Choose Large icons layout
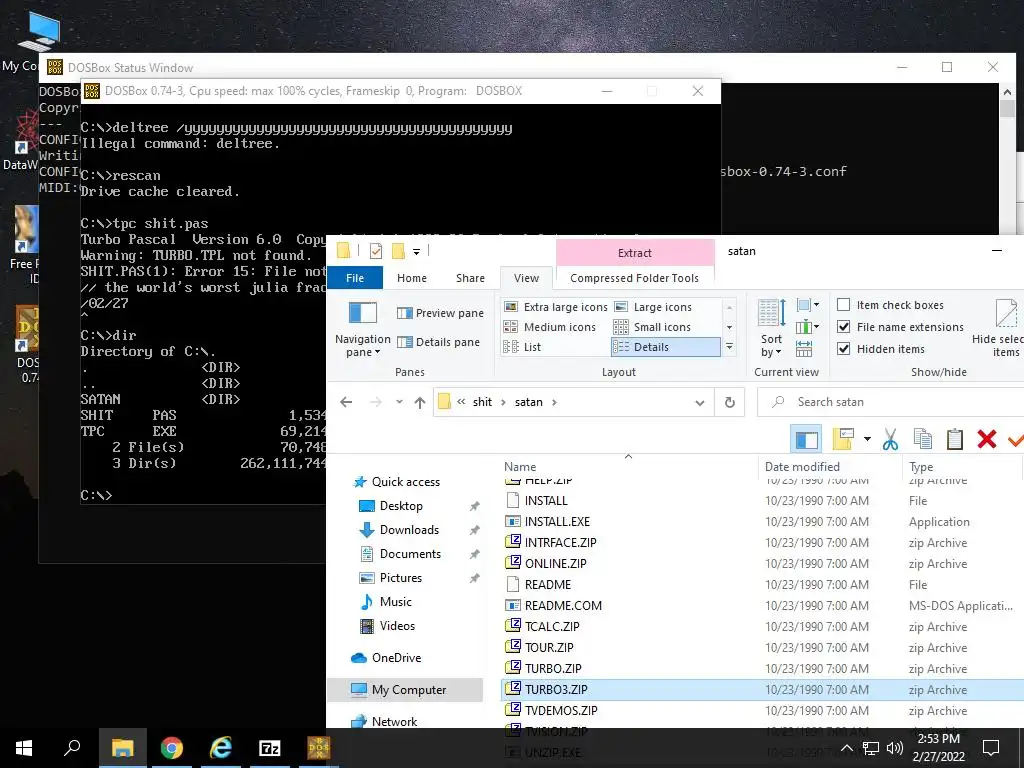 pos(653,307)
